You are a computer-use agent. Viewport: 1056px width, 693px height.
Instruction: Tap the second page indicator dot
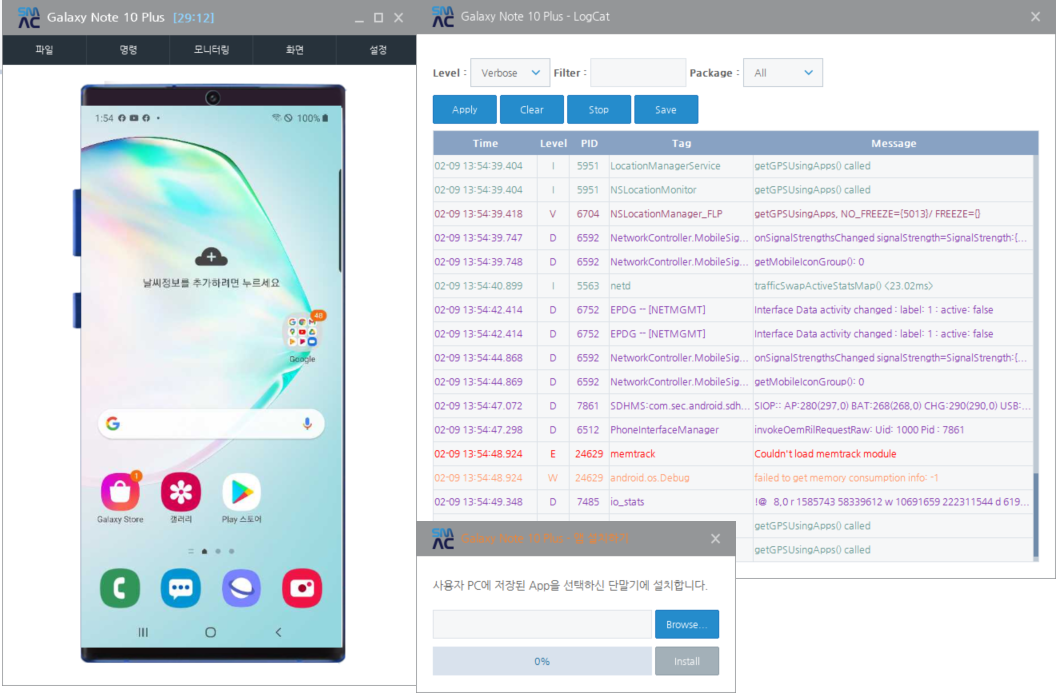pos(218,551)
